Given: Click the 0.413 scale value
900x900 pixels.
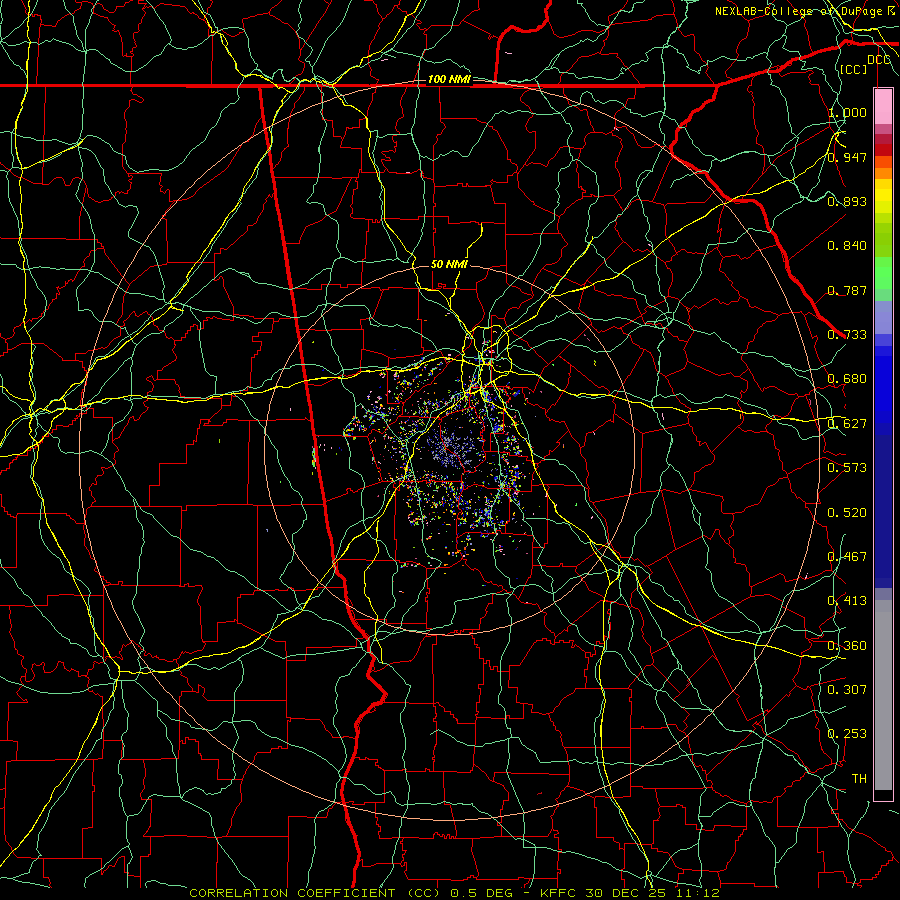Looking at the screenshot, I should point(847,601).
